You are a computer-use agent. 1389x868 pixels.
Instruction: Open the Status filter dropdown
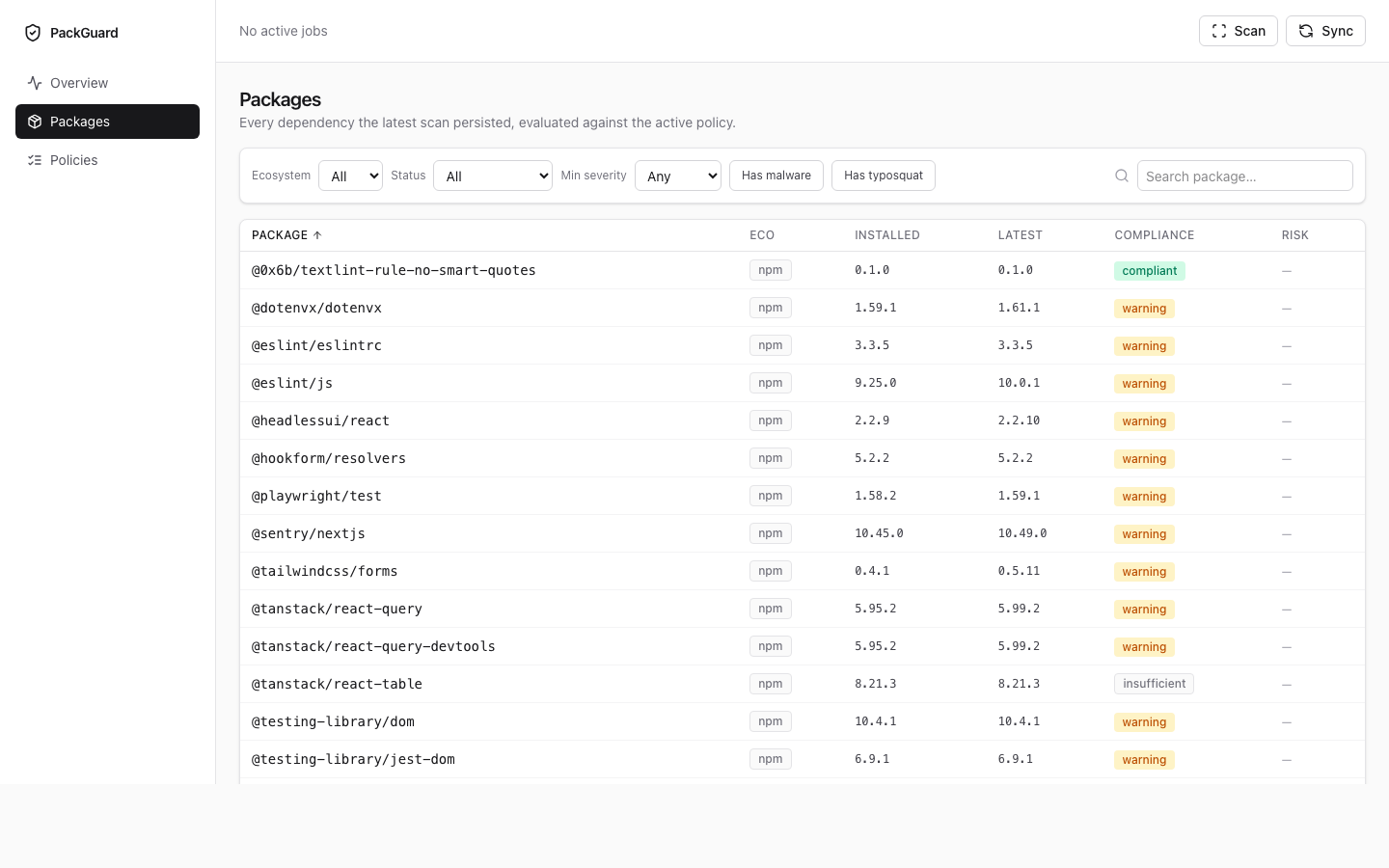[x=492, y=176]
